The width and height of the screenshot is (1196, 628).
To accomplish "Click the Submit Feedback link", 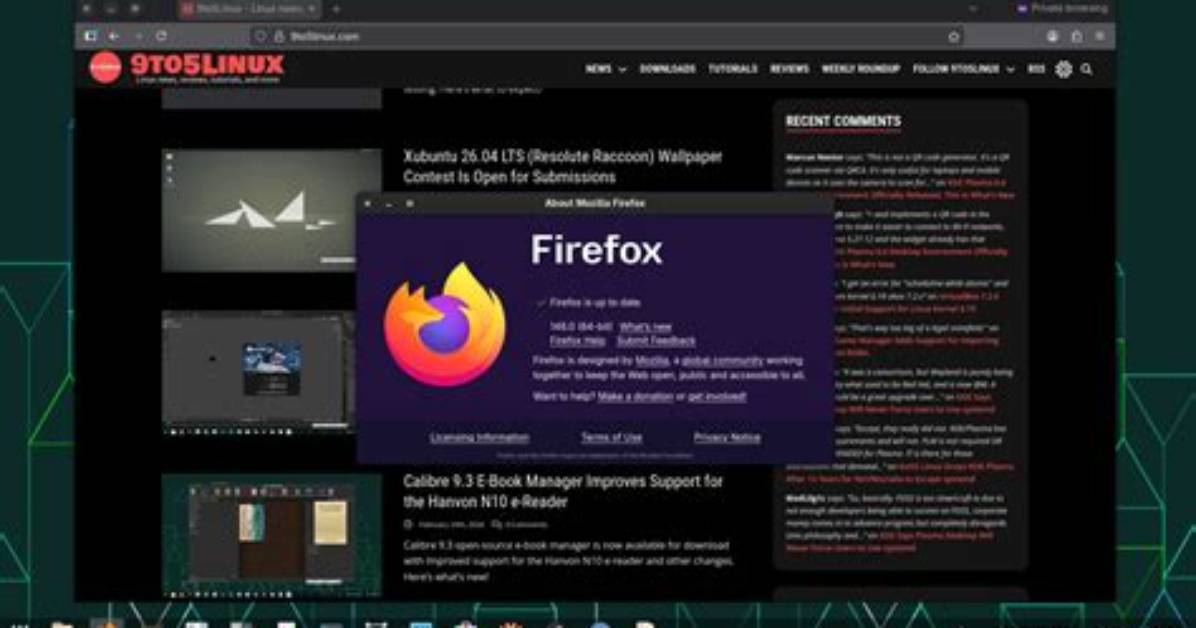I will pos(656,340).
